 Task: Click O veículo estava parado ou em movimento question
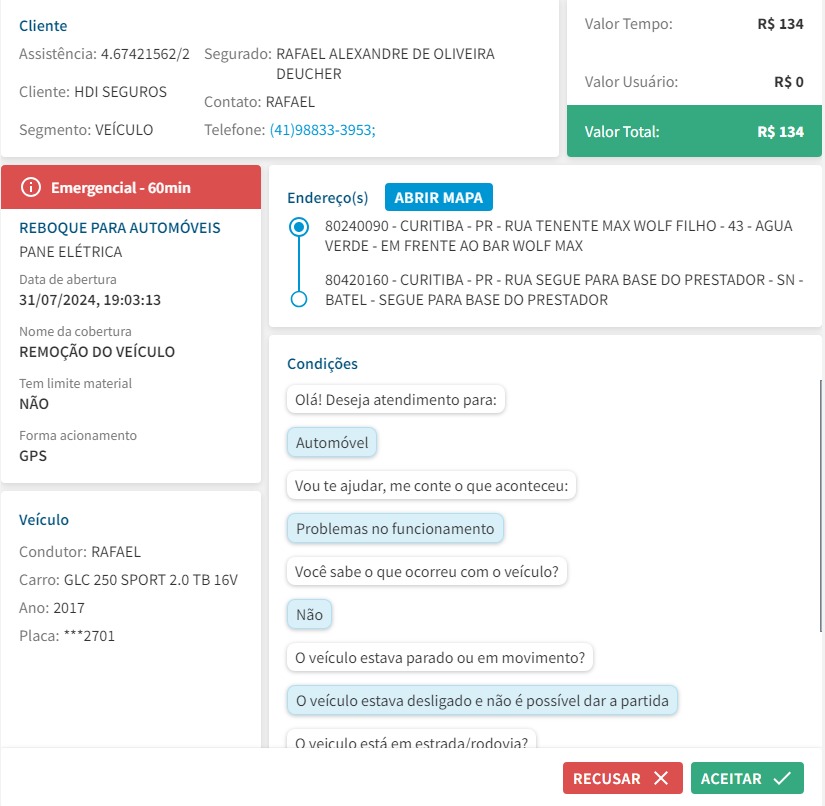point(440,658)
